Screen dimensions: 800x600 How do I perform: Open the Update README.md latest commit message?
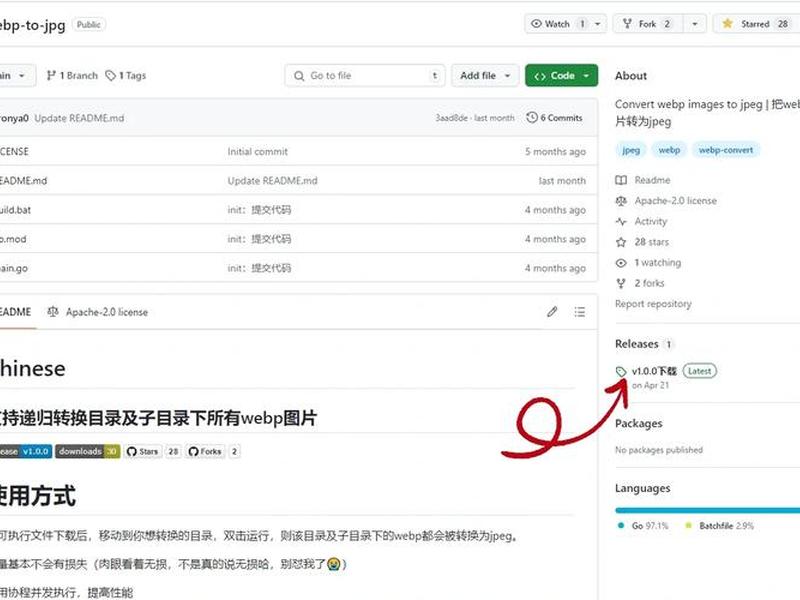pyautogui.click(x=79, y=118)
